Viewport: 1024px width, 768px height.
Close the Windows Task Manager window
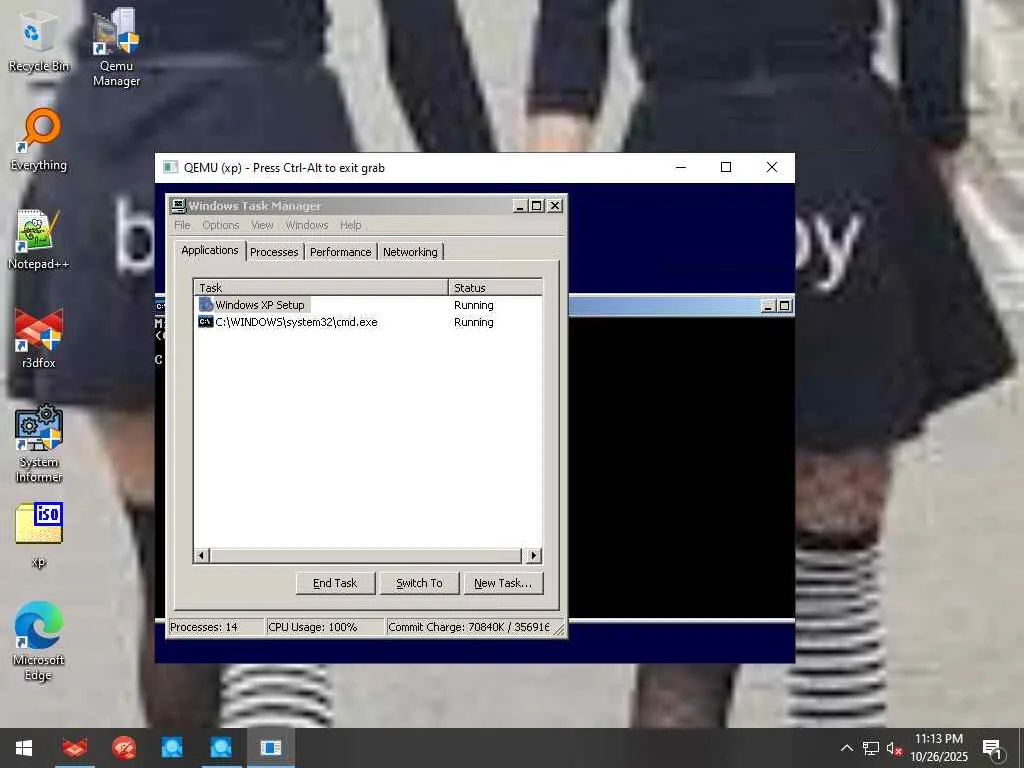554,206
